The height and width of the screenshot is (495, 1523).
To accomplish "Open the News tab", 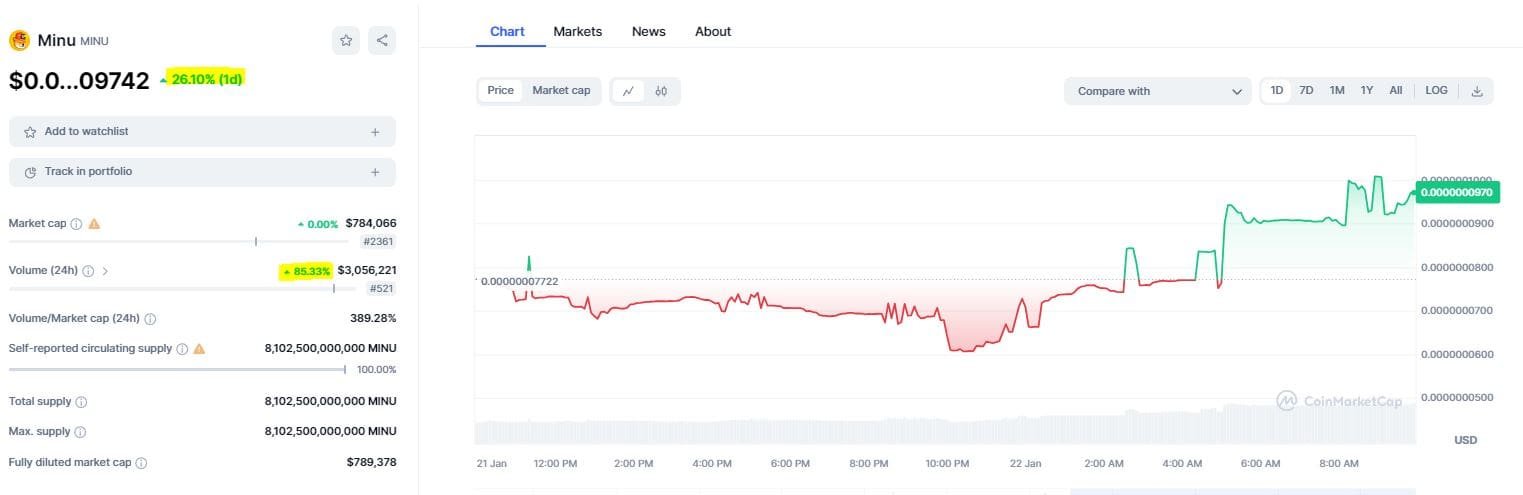I will coord(649,32).
